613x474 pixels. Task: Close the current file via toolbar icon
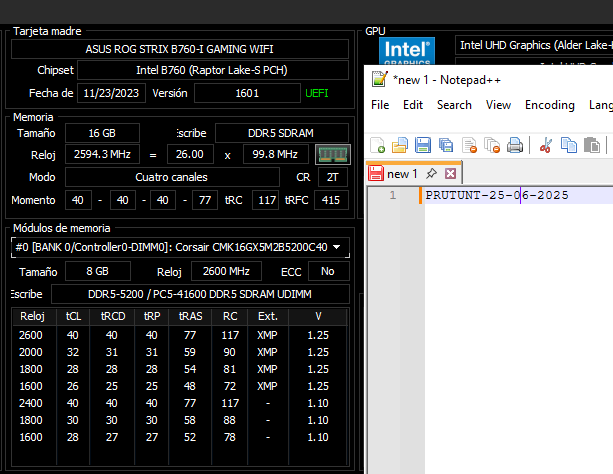pos(469,145)
